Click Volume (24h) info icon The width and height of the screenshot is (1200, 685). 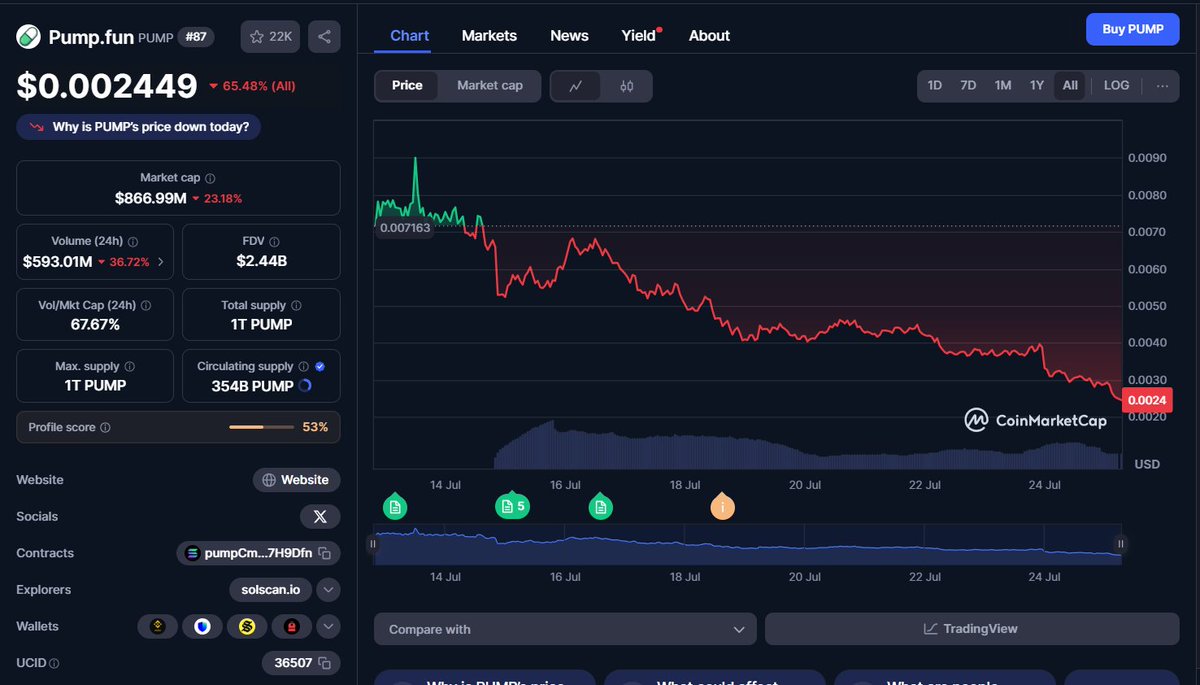click(133, 242)
